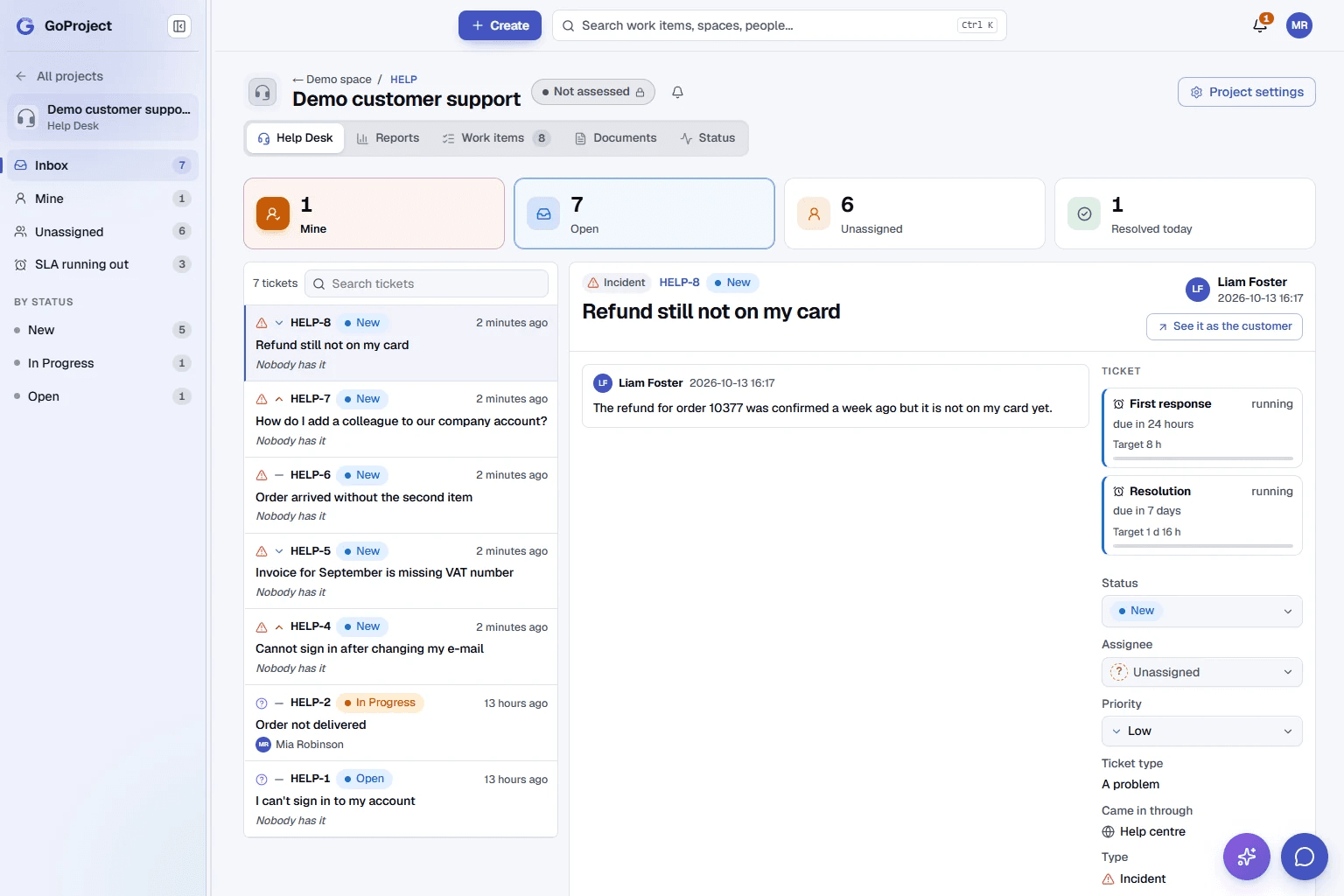Filter by In Progress status in sidebar
This screenshot has height=896, width=1344.
[x=102, y=363]
